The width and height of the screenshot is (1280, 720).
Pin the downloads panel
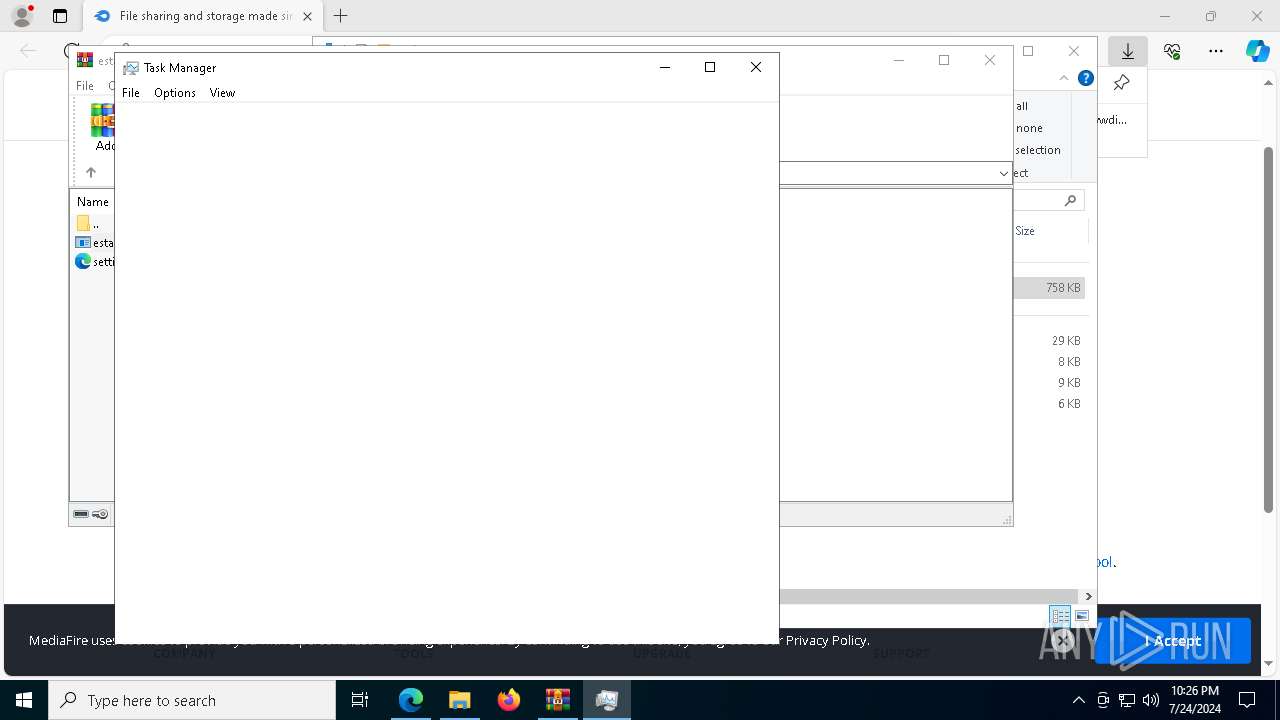[1121, 83]
